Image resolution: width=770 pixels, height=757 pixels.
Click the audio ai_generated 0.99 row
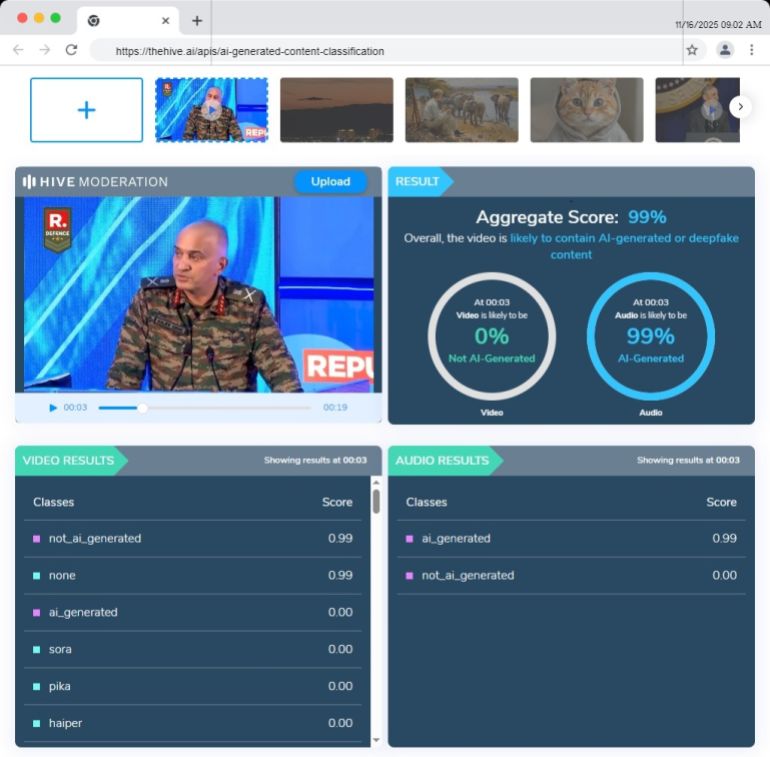coord(571,539)
